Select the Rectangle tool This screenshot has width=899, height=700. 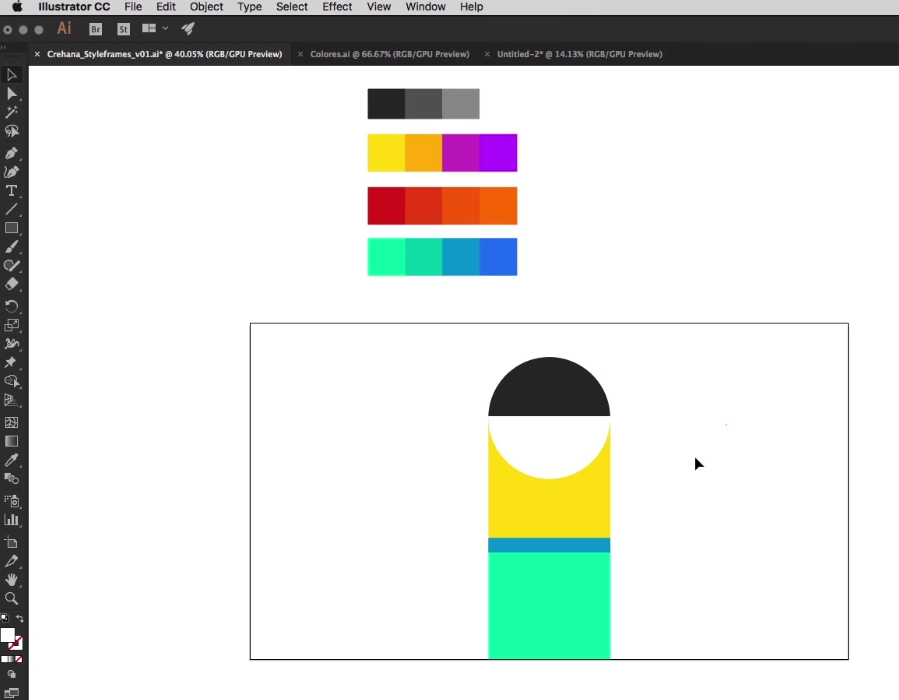[x=12, y=227]
